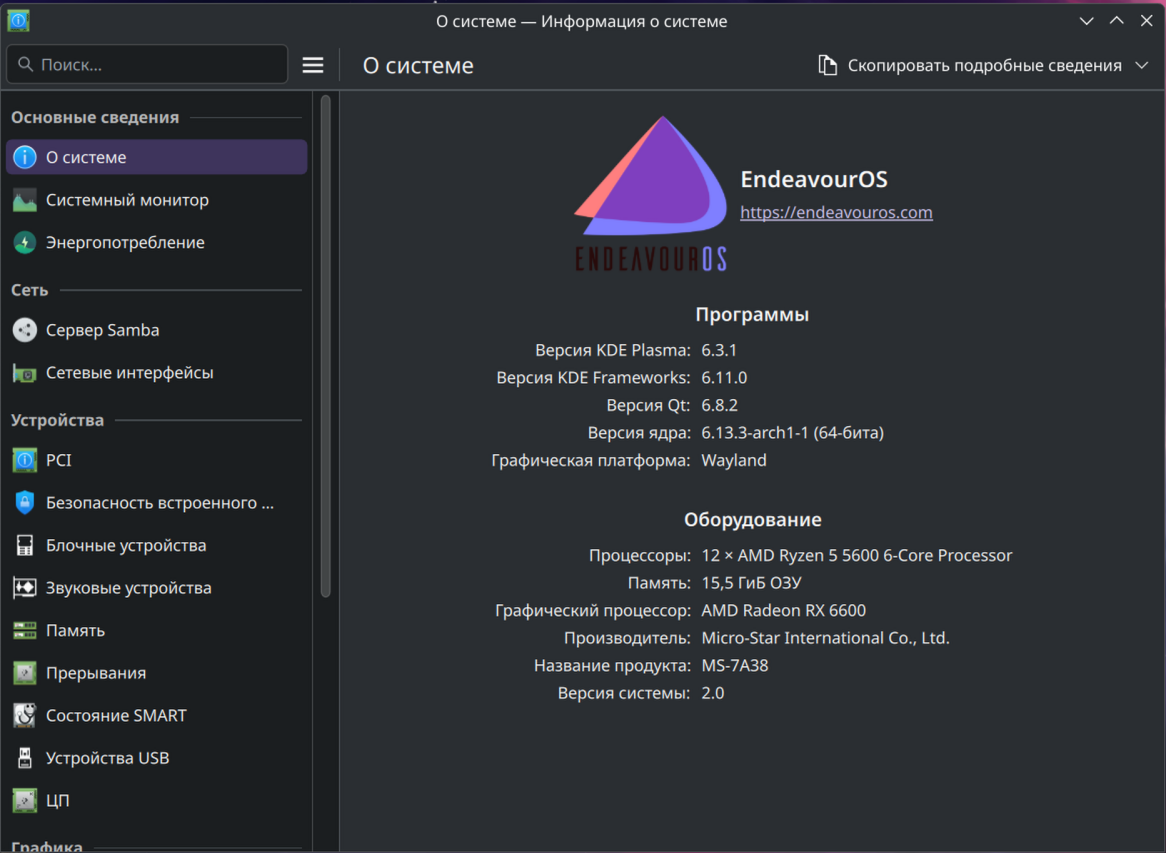
Task: Click the search magnifier icon
Action: (x=25, y=65)
